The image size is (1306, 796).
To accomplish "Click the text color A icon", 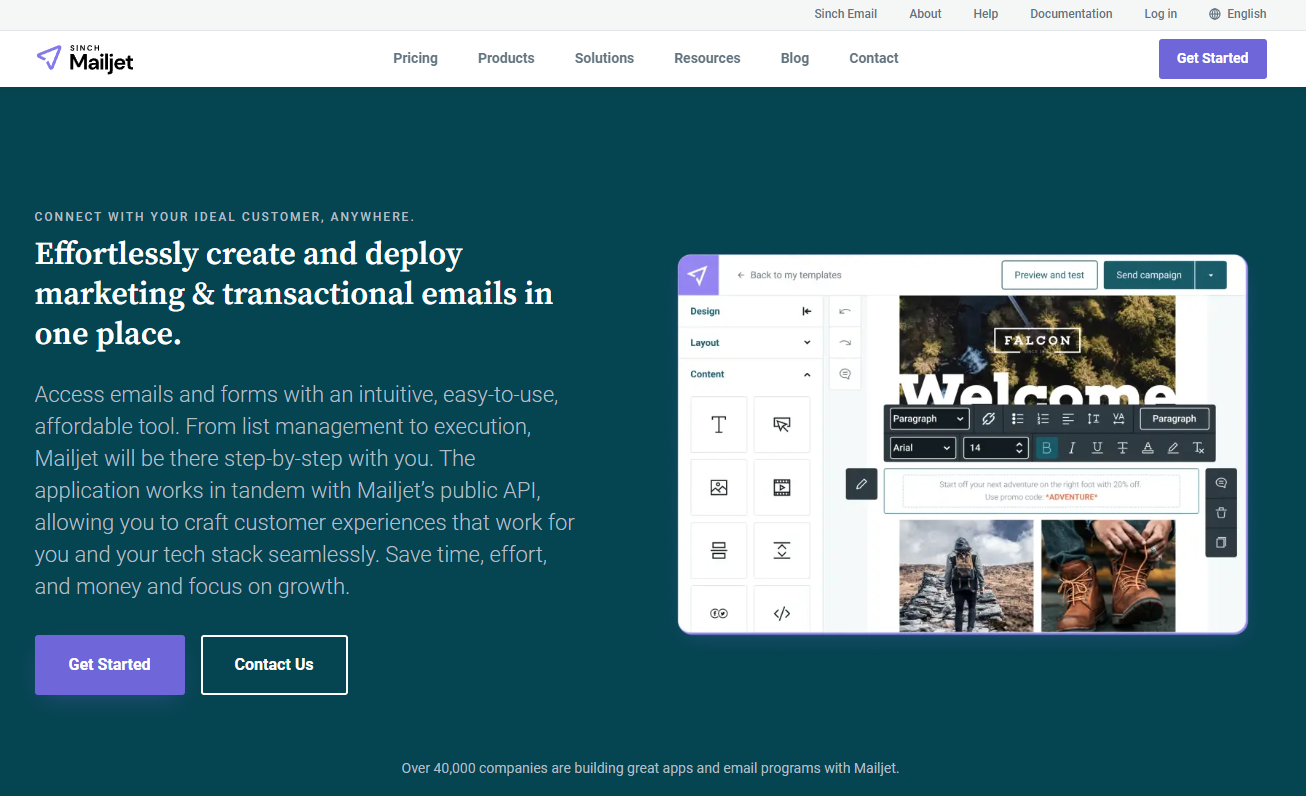I will 1148,448.
